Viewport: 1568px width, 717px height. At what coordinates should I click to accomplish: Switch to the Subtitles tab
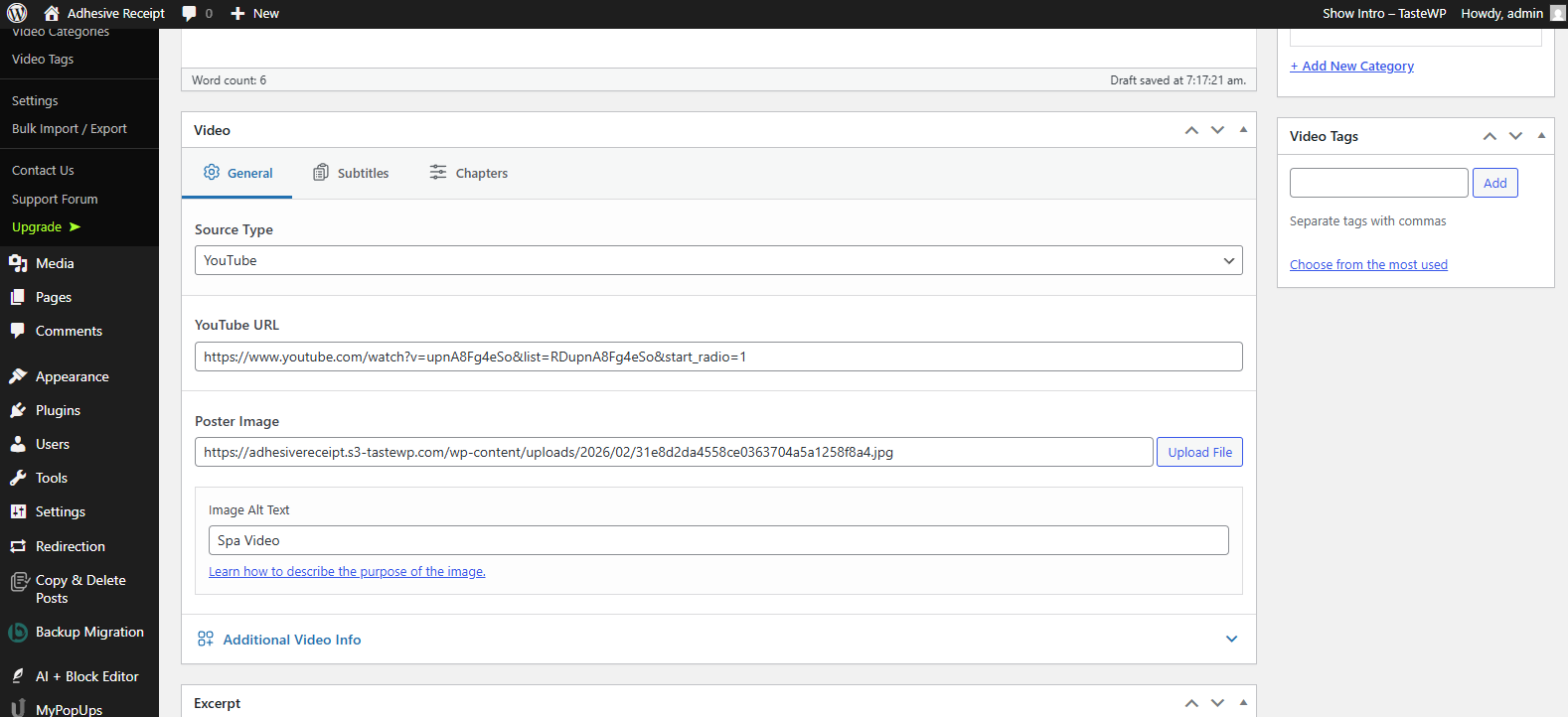[351, 173]
